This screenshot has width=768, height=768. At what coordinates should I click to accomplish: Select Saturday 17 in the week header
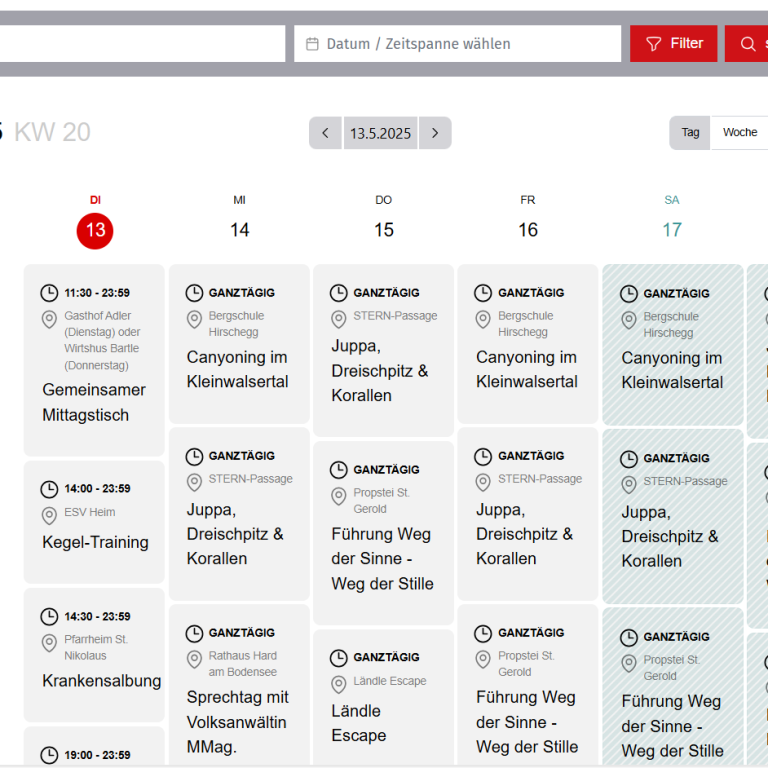(672, 230)
